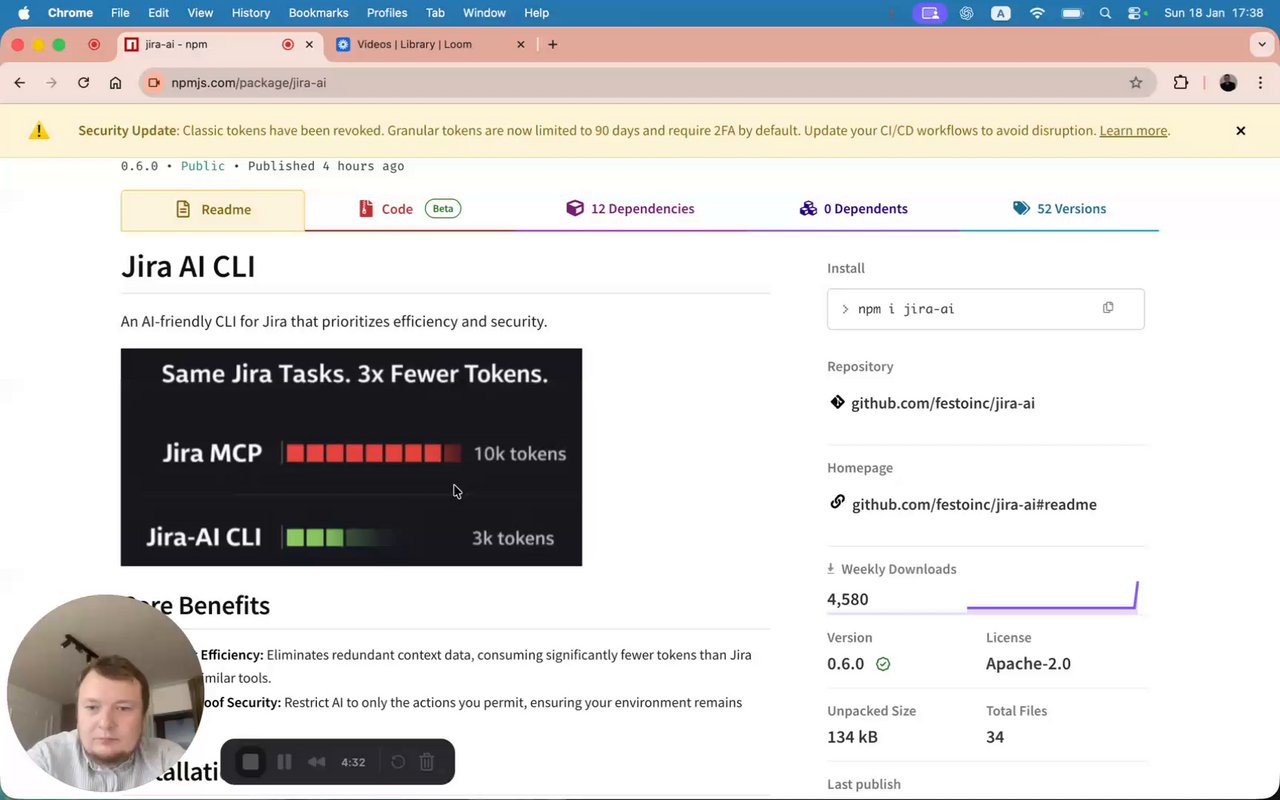
Task: Open the Chrome application menu
Action: coord(70,13)
